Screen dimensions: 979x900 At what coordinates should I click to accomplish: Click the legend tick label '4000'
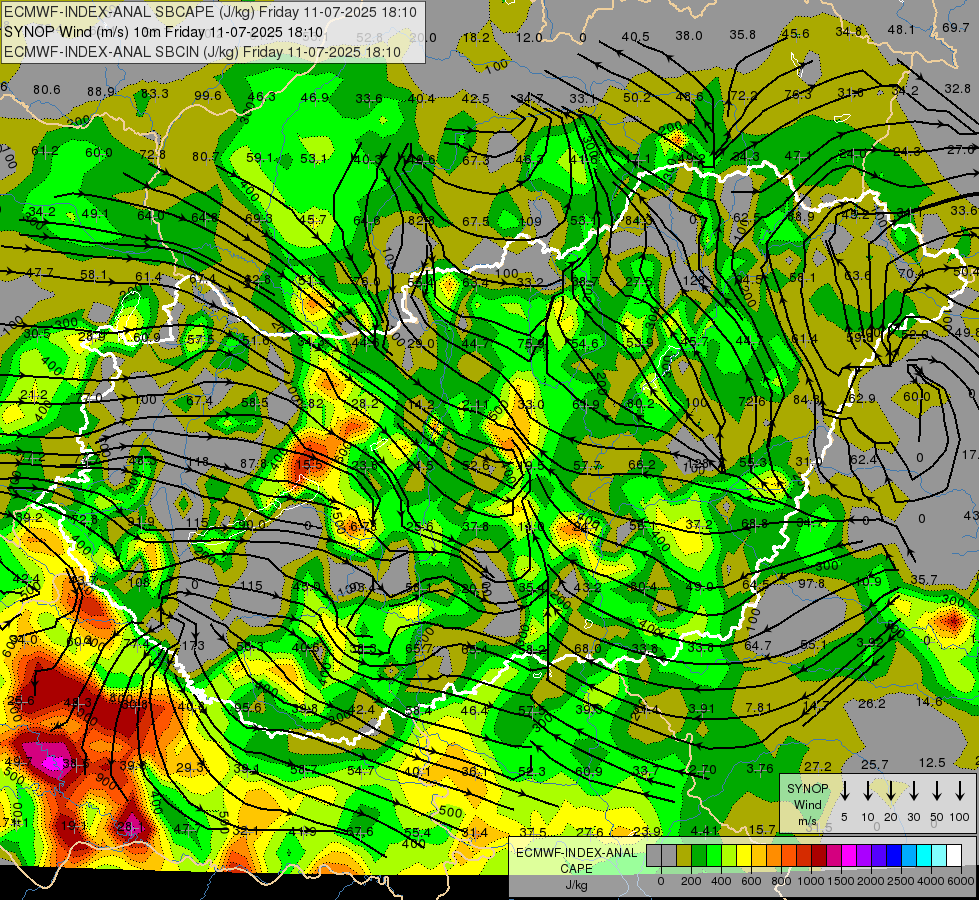pos(932,881)
